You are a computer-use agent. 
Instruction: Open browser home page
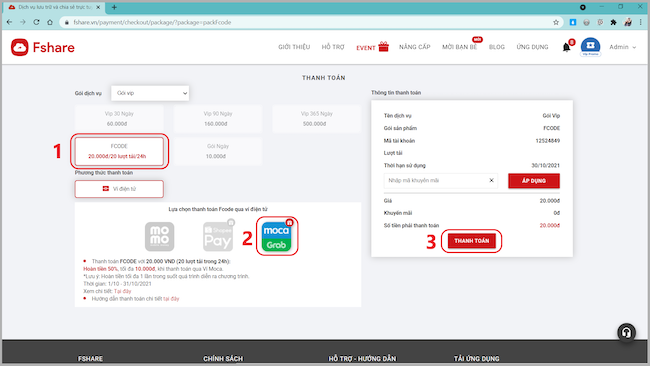50,22
